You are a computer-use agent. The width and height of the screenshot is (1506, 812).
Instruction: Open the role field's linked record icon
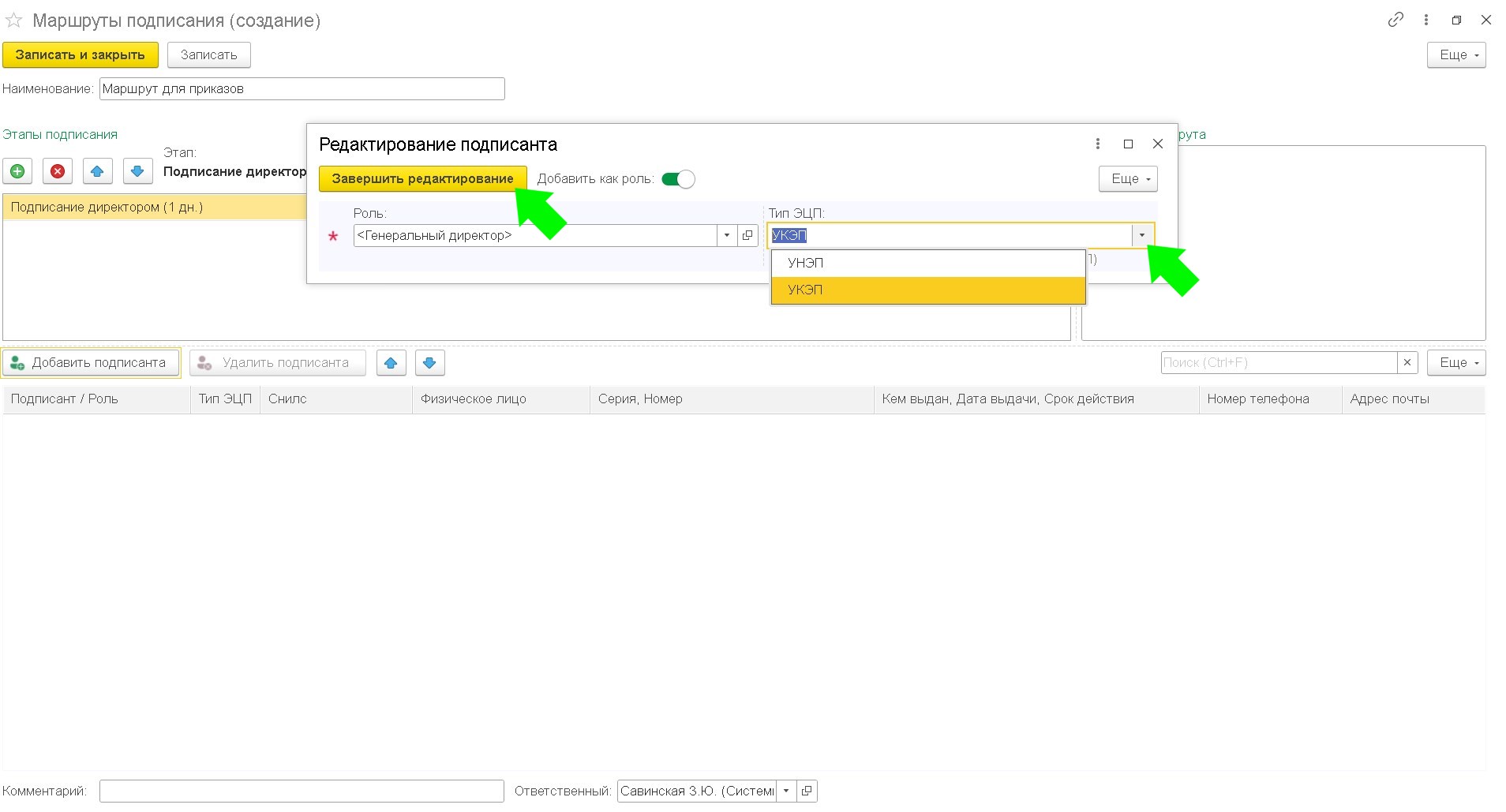pyautogui.click(x=747, y=235)
